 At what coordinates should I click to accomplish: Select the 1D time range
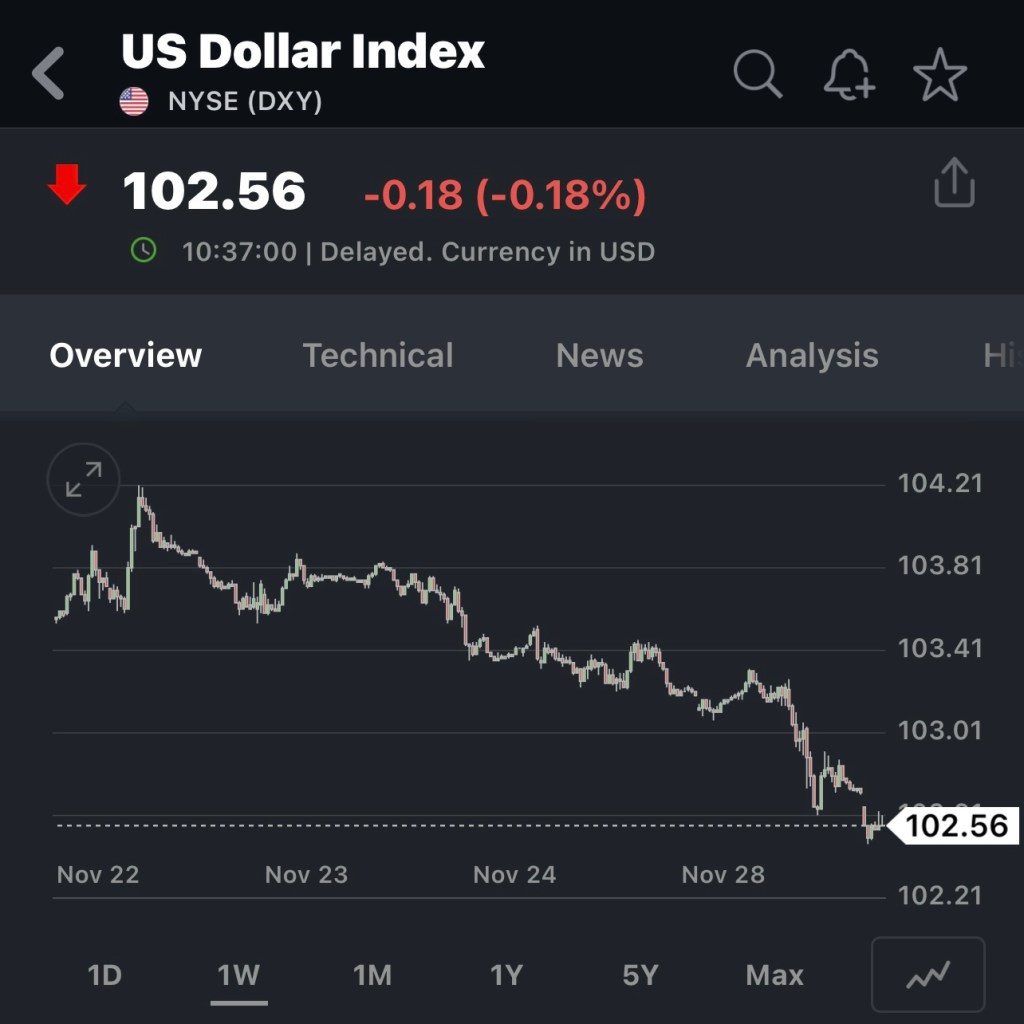tap(104, 975)
